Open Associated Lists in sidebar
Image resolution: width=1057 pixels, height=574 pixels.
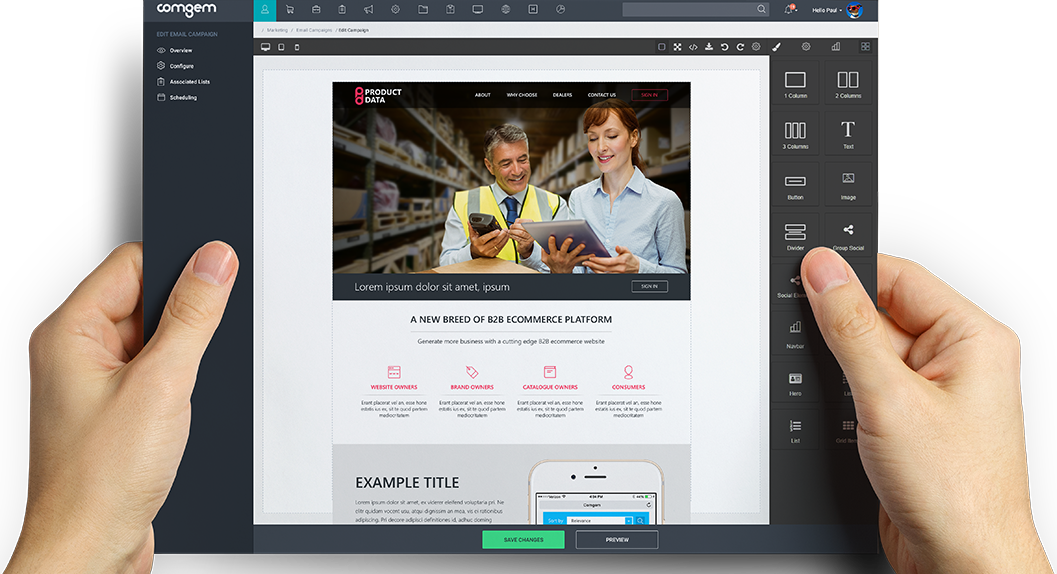pos(183,82)
